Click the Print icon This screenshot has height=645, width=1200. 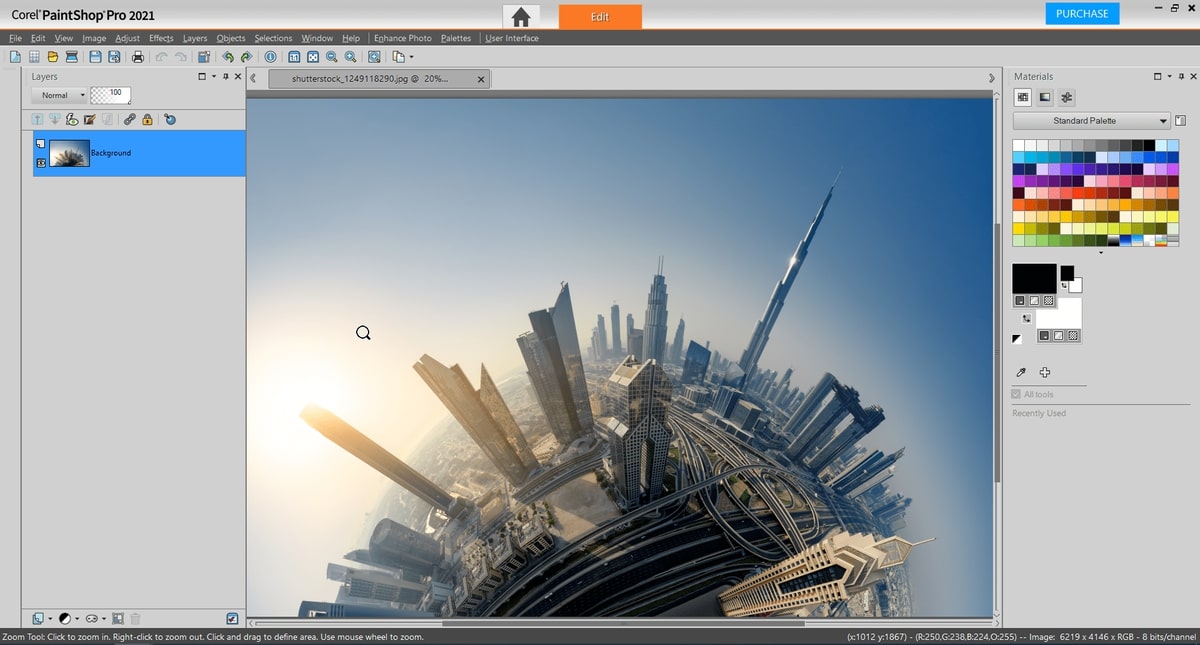click(x=137, y=57)
